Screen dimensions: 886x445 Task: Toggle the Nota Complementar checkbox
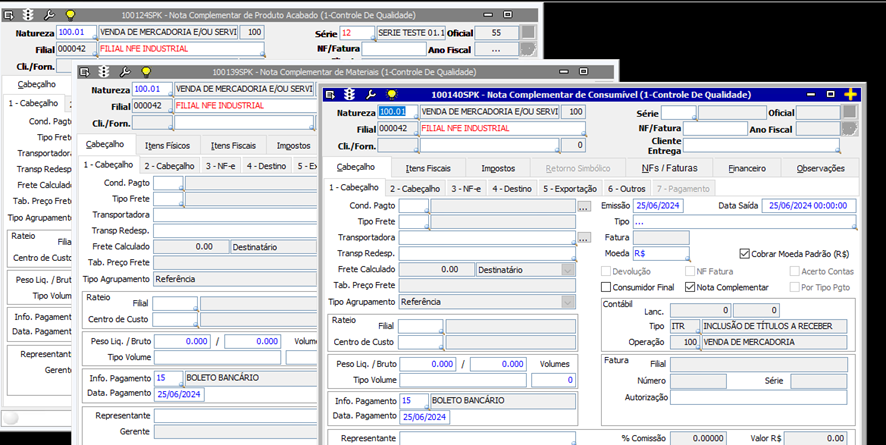(x=691, y=288)
